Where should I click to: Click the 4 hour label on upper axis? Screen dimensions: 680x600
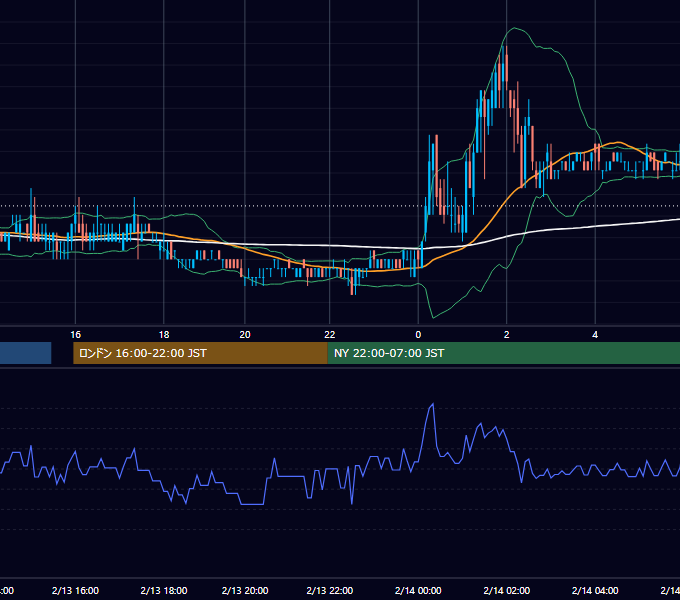point(595,335)
